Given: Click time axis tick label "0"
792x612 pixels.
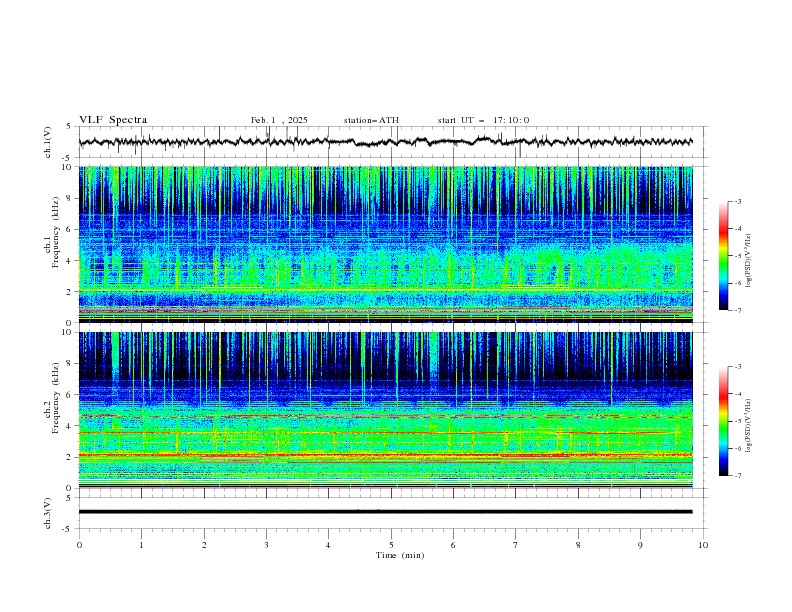Looking at the screenshot, I should click(79, 545).
